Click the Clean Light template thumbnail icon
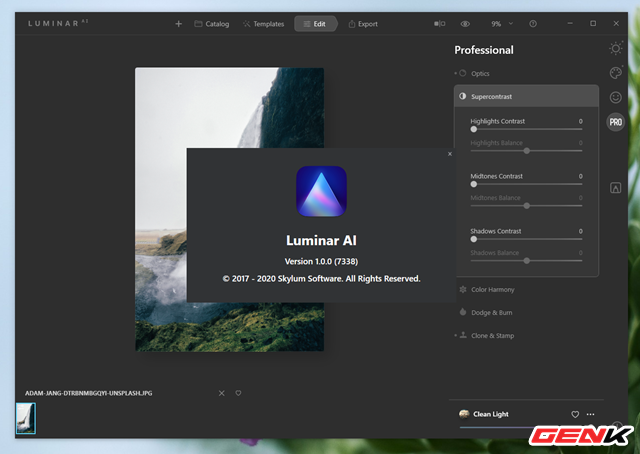This screenshot has height=454, width=640. click(464, 414)
